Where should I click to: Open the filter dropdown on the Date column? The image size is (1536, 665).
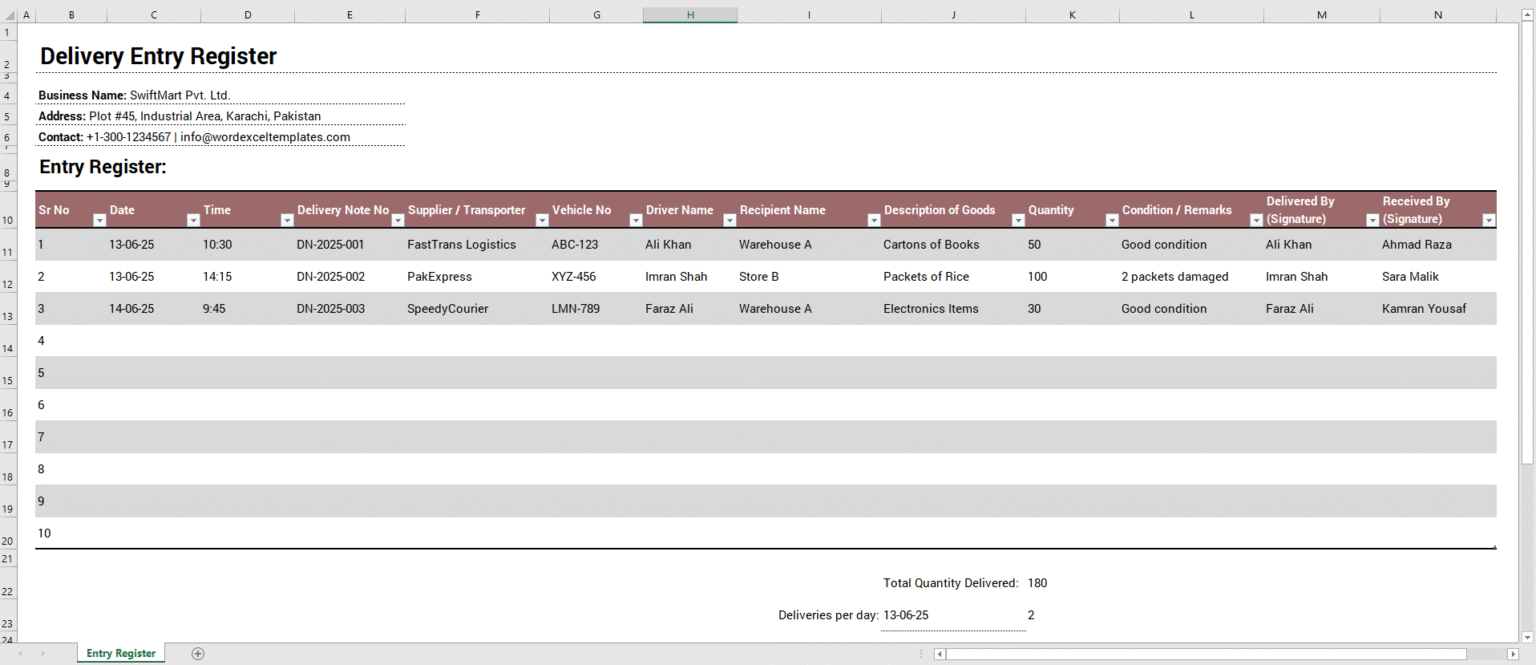[x=192, y=219]
